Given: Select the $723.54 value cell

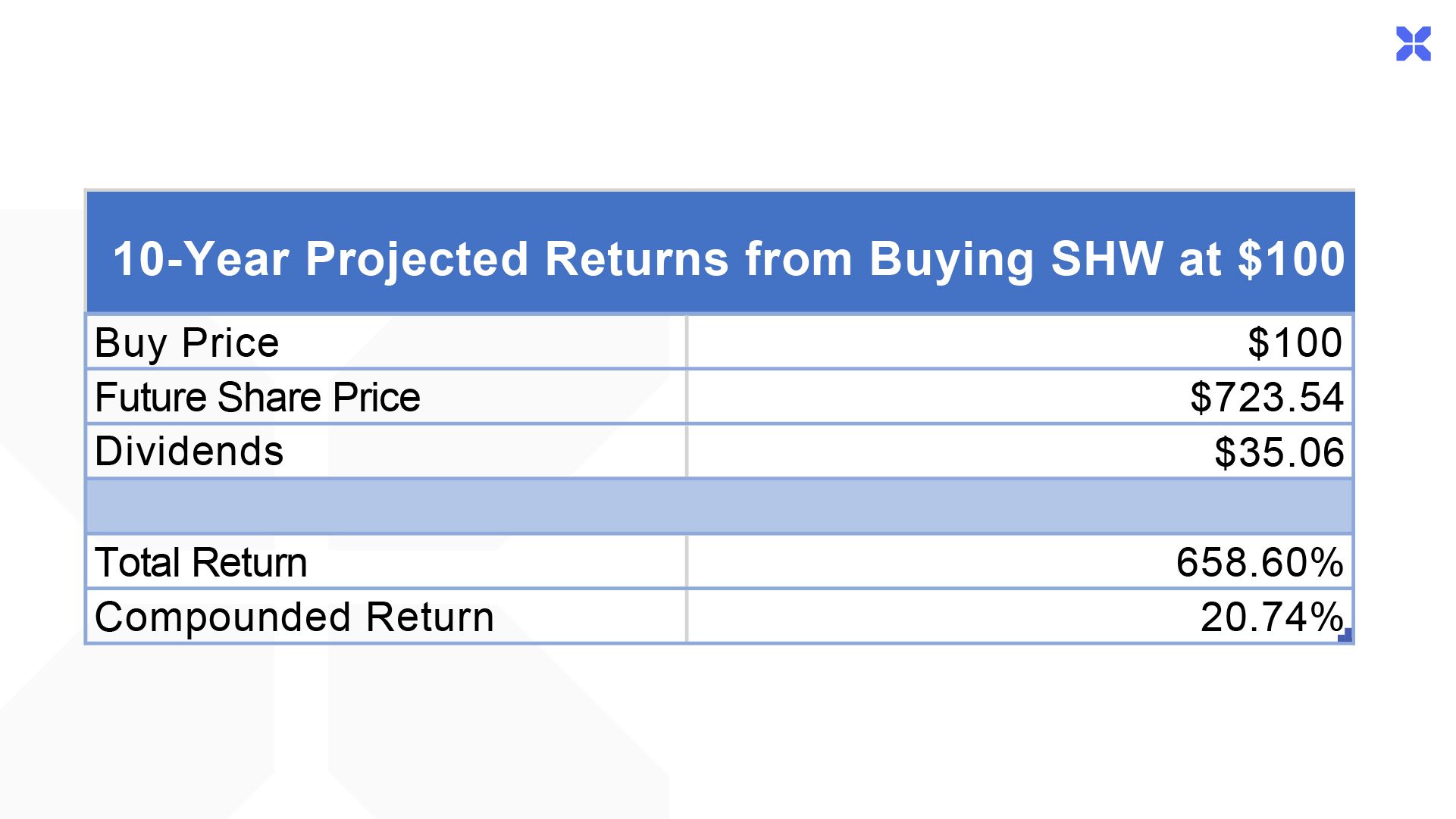Looking at the screenshot, I should (x=1019, y=397).
